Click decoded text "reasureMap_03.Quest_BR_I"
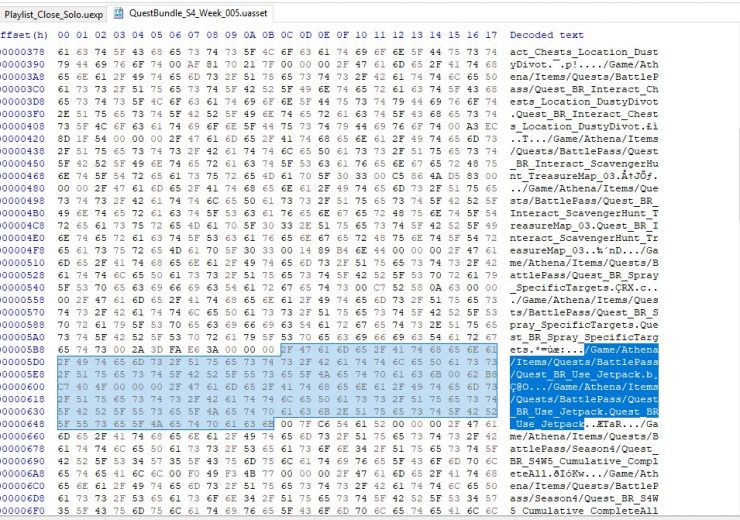This screenshot has width=740, height=520. (x=584, y=226)
